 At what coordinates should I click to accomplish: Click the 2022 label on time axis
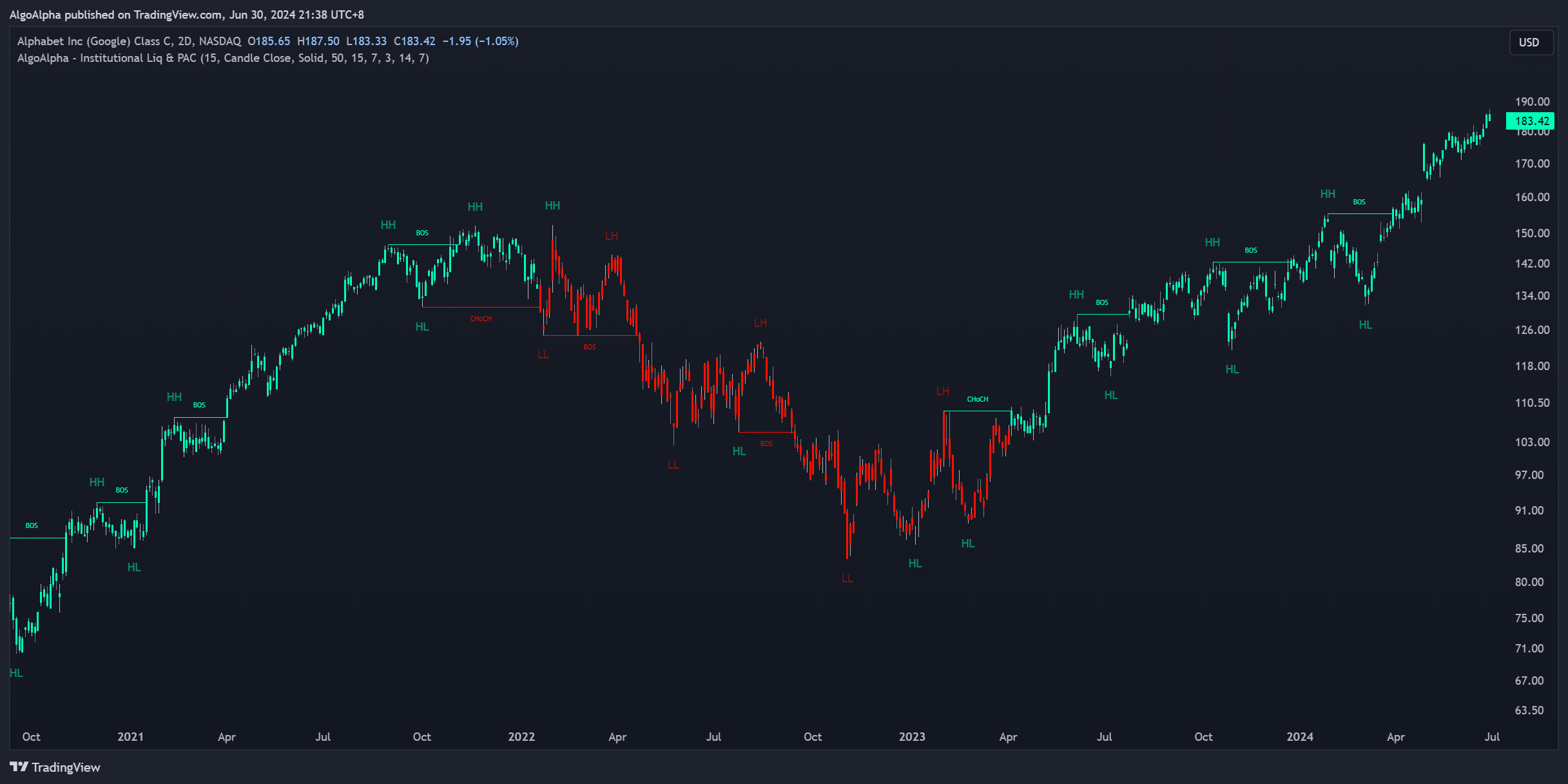(x=521, y=736)
